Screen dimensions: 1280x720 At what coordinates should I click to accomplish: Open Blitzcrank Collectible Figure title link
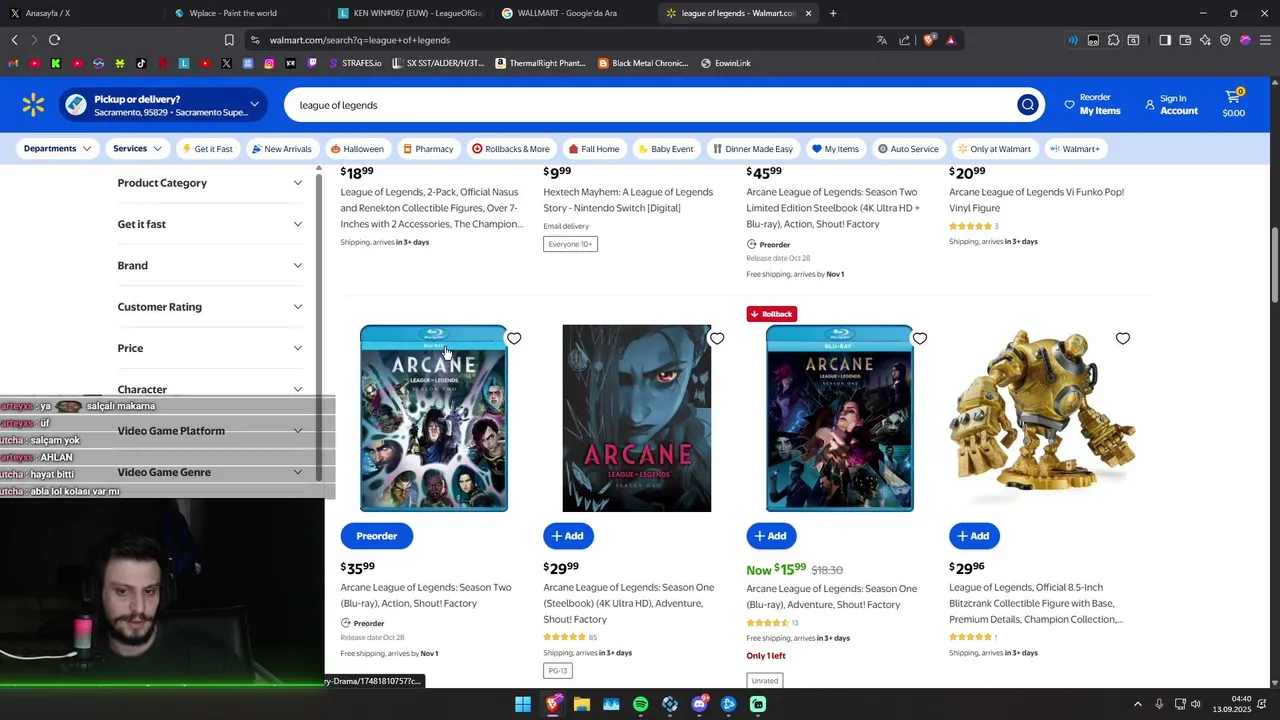(1035, 603)
